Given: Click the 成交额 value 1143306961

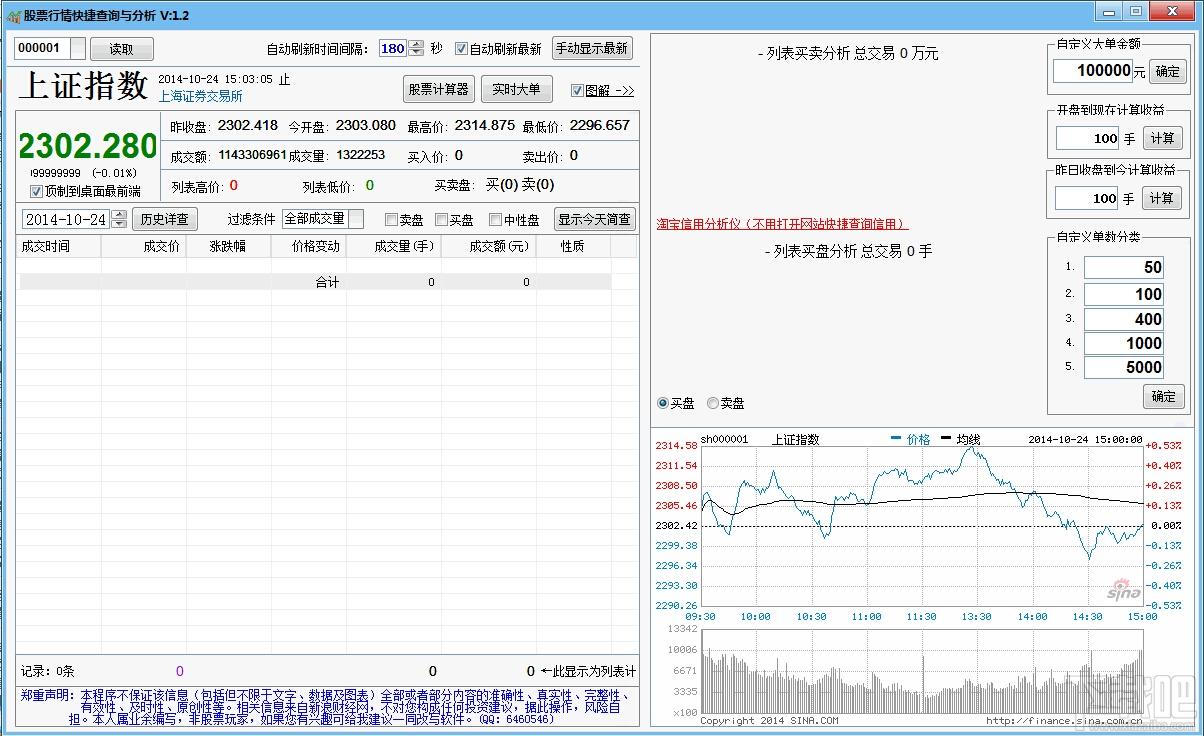Looking at the screenshot, I should click(252, 155).
